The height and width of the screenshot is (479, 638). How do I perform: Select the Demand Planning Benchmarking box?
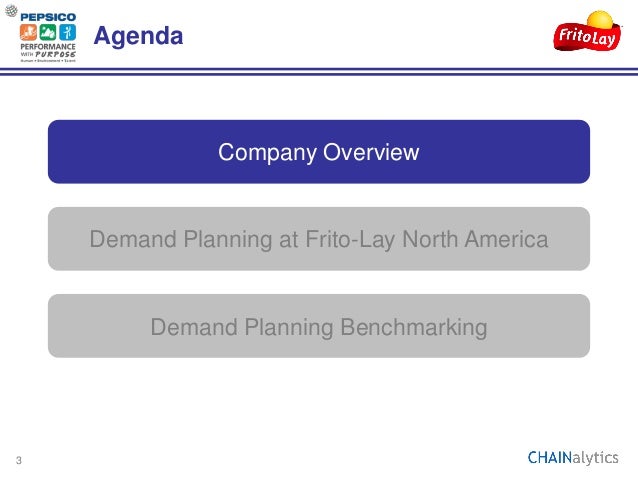[319, 326]
